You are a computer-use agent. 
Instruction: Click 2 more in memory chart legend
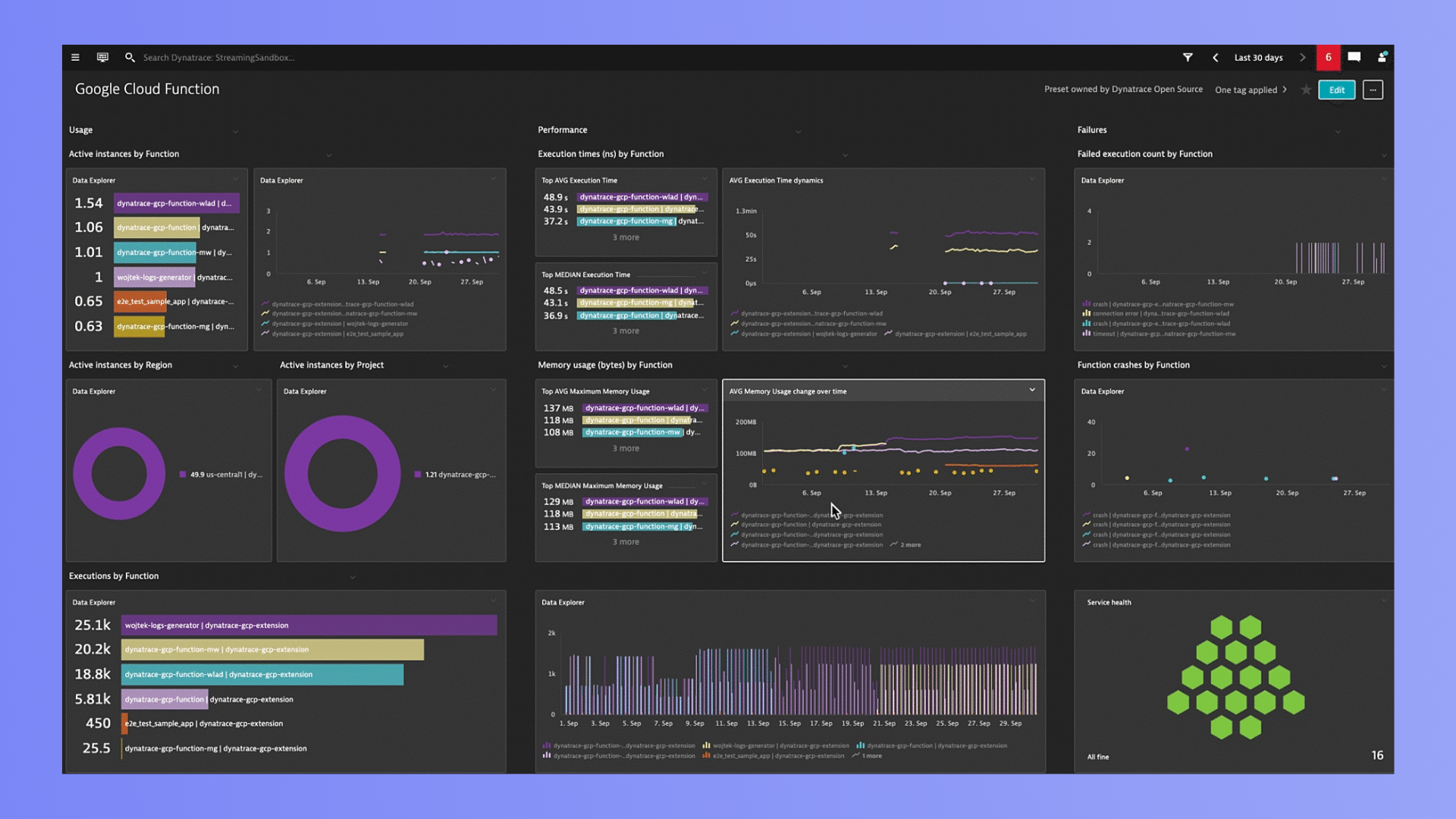pos(906,544)
